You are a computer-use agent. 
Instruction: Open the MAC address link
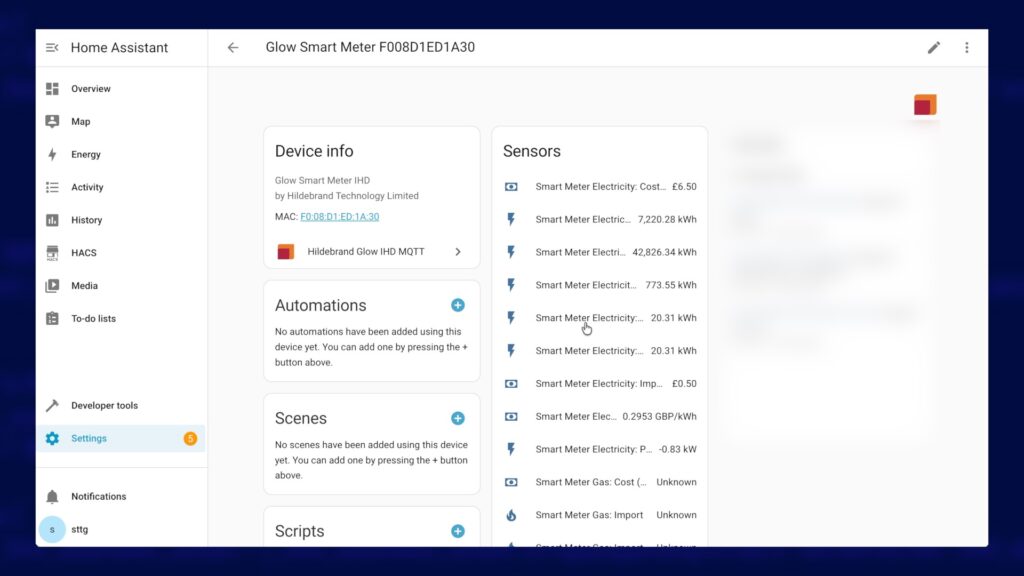(x=339, y=216)
